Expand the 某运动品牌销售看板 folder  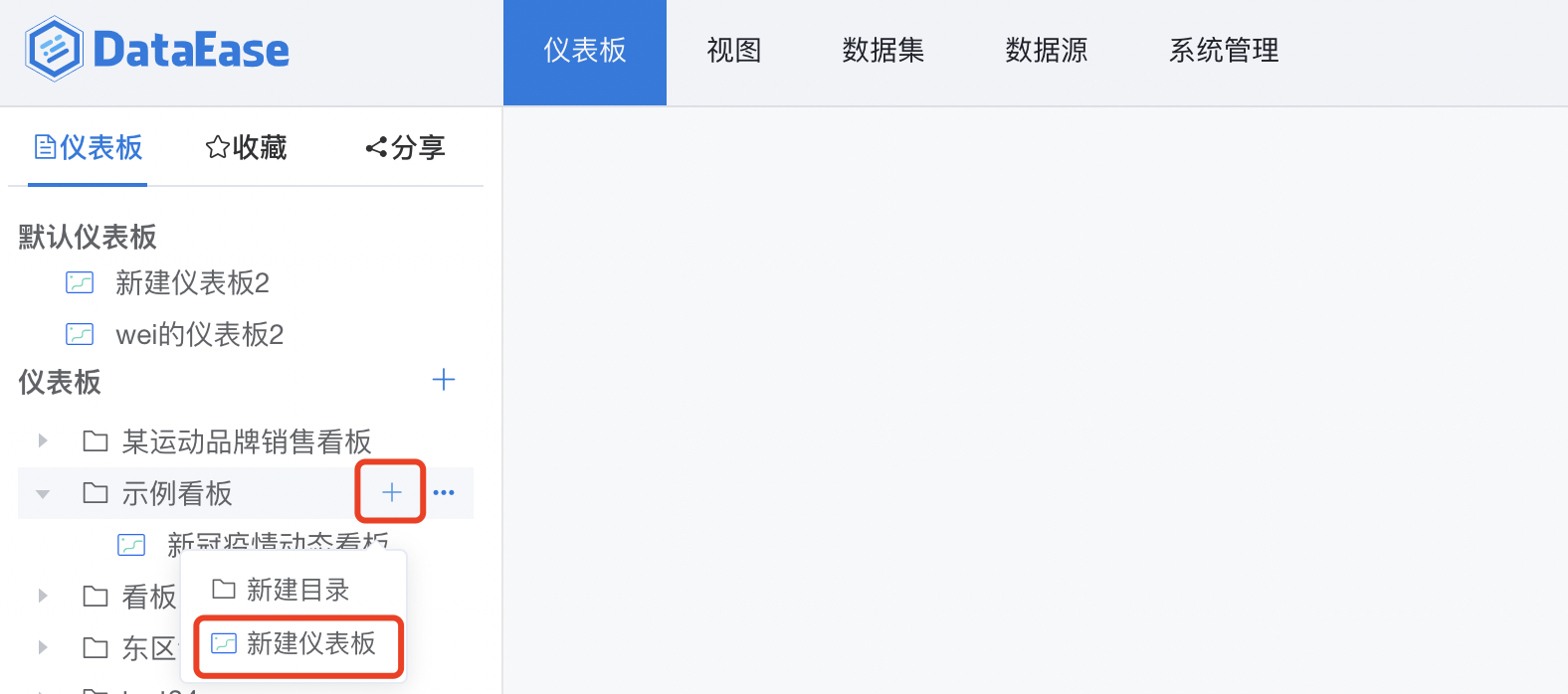tap(43, 440)
